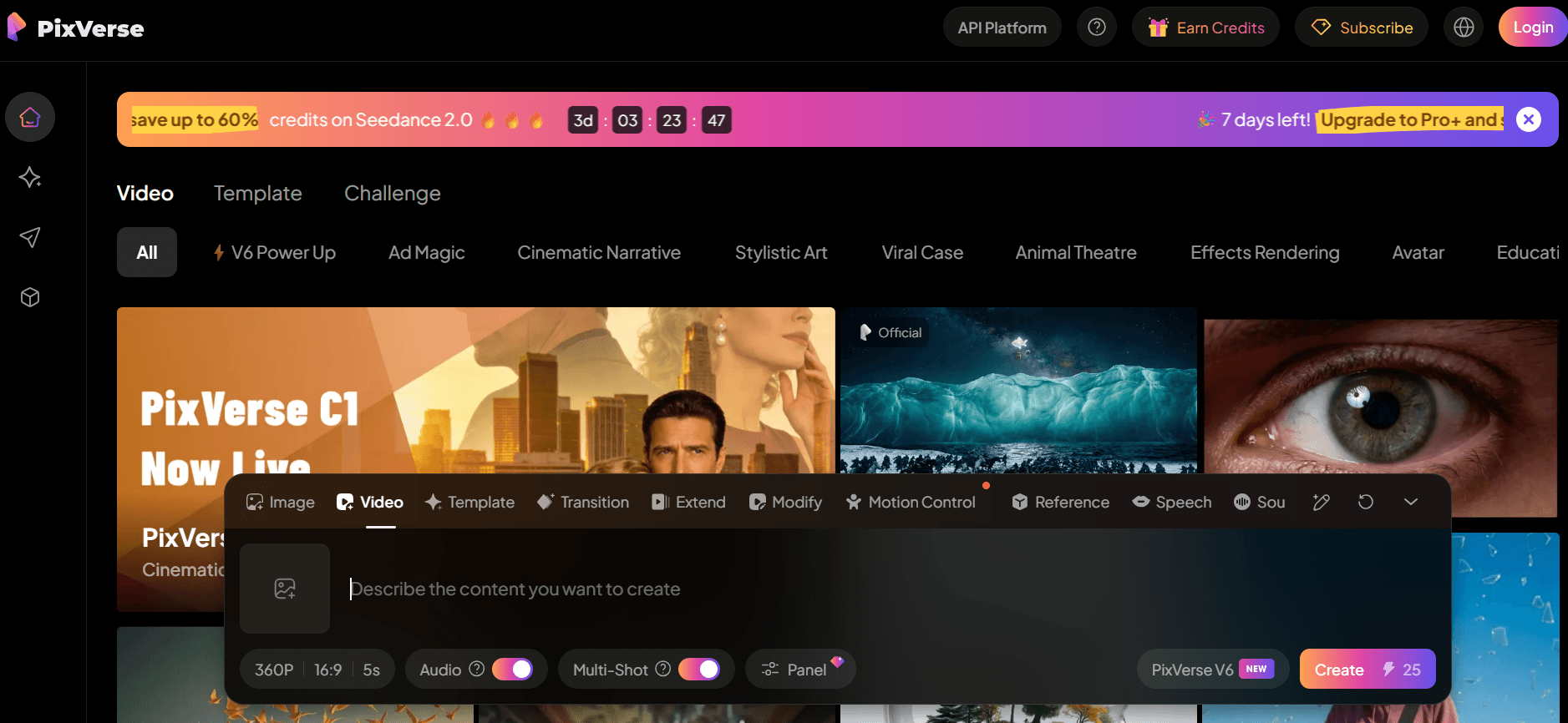Image resolution: width=1568 pixels, height=723 pixels.
Task: Select the Cinematic Narrative category
Action: 599,253
